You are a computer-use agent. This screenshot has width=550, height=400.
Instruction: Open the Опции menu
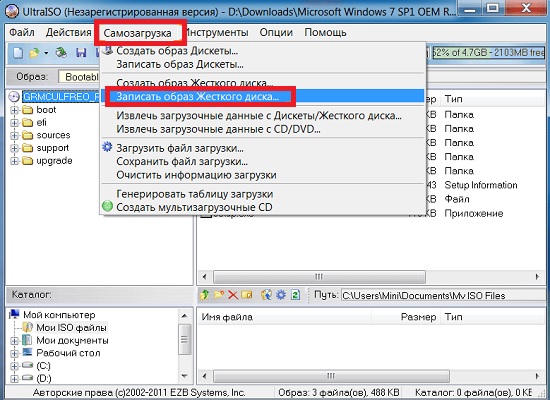pyautogui.click(x=276, y=33)
